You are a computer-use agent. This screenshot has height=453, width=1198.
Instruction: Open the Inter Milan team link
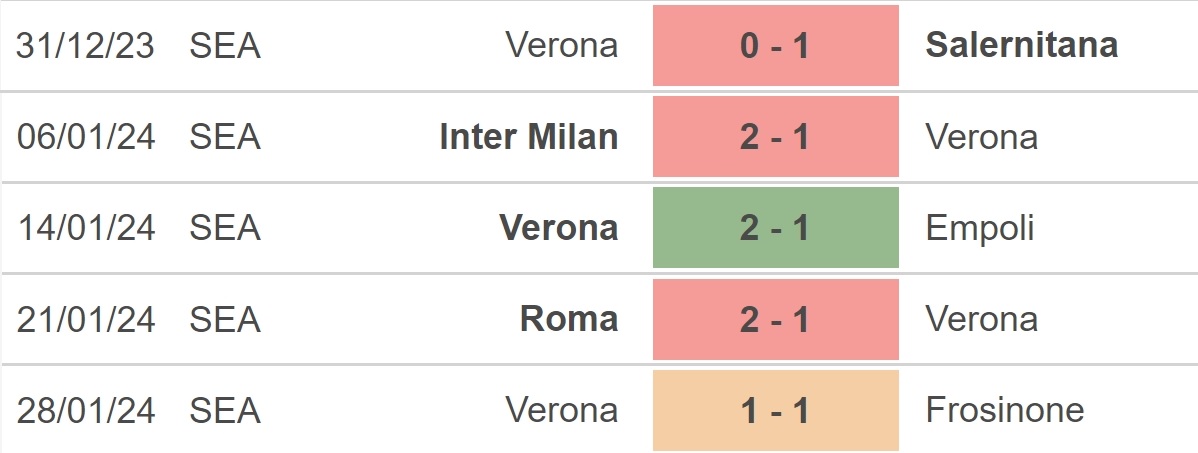529,137
